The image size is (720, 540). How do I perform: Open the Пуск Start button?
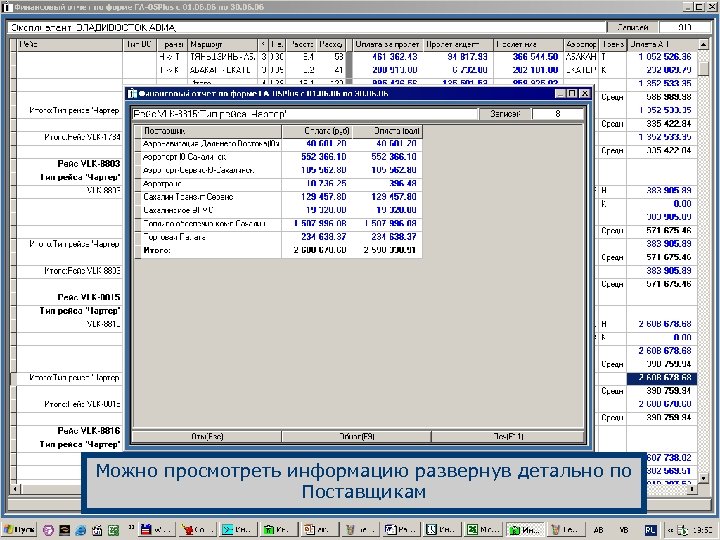coord(20,529)
